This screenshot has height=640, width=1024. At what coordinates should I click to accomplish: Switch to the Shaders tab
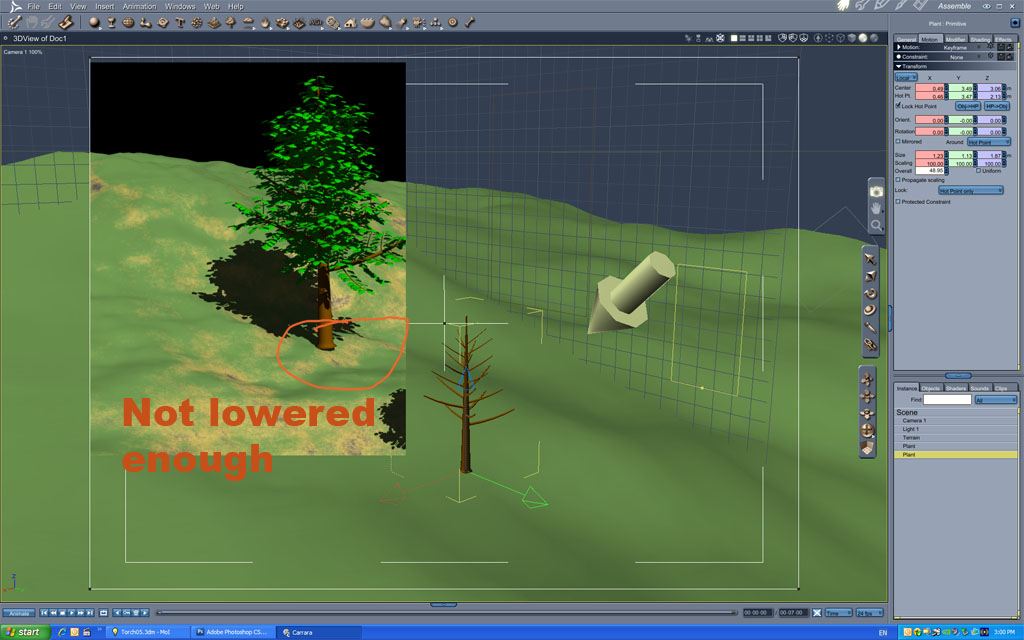[955, 388]
